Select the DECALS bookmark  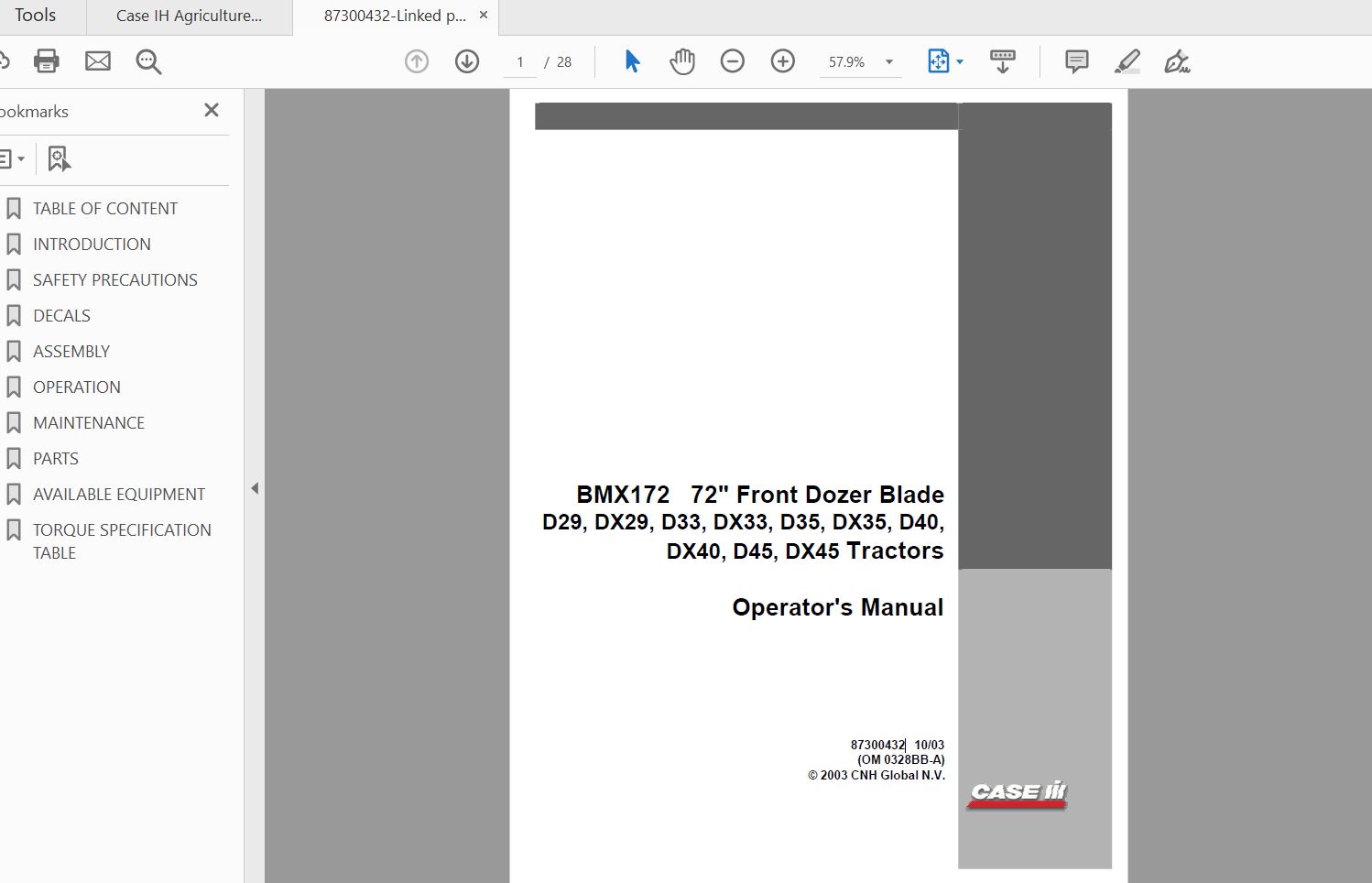coord(61,316)
